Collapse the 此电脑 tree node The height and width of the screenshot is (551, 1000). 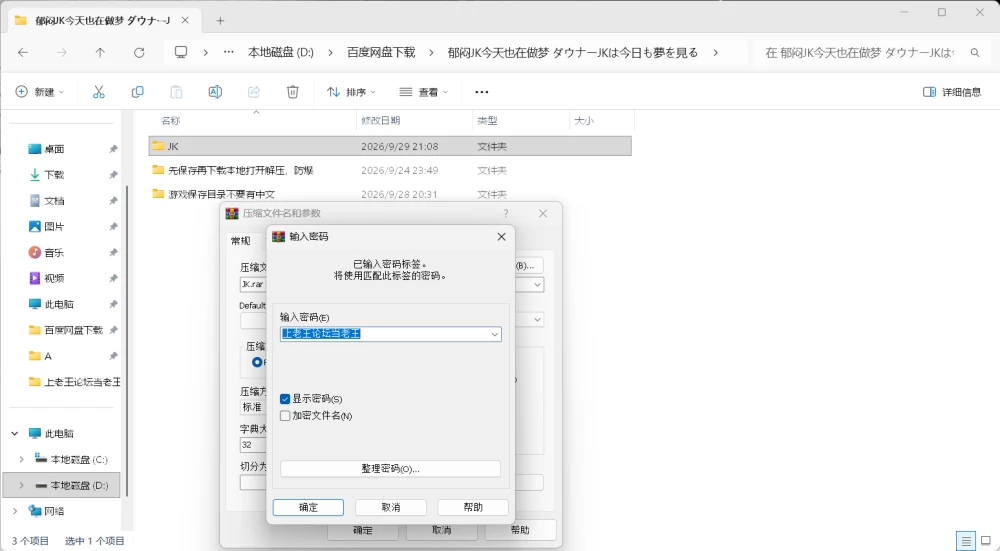point(15,434)
